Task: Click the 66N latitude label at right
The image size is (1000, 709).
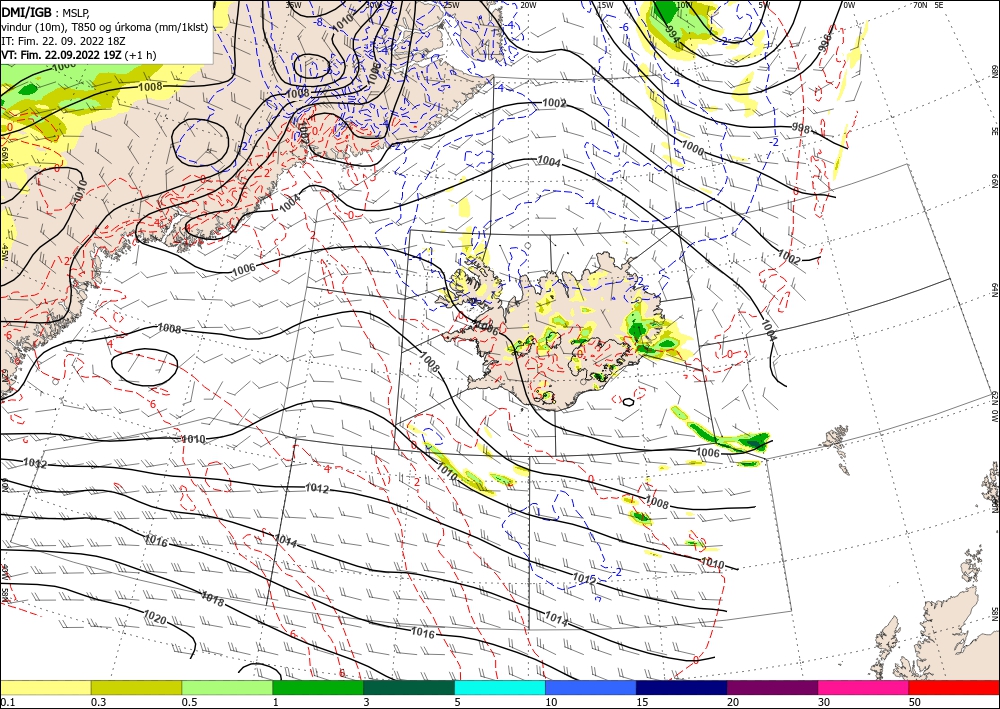Action: click(994, 182)
